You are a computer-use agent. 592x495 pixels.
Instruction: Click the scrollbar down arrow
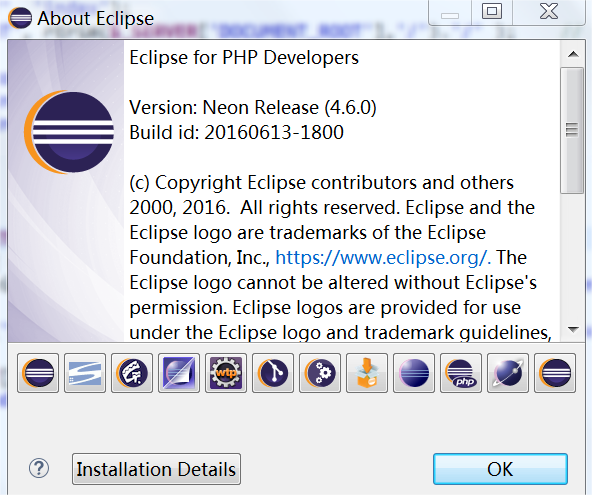[573, 330]
